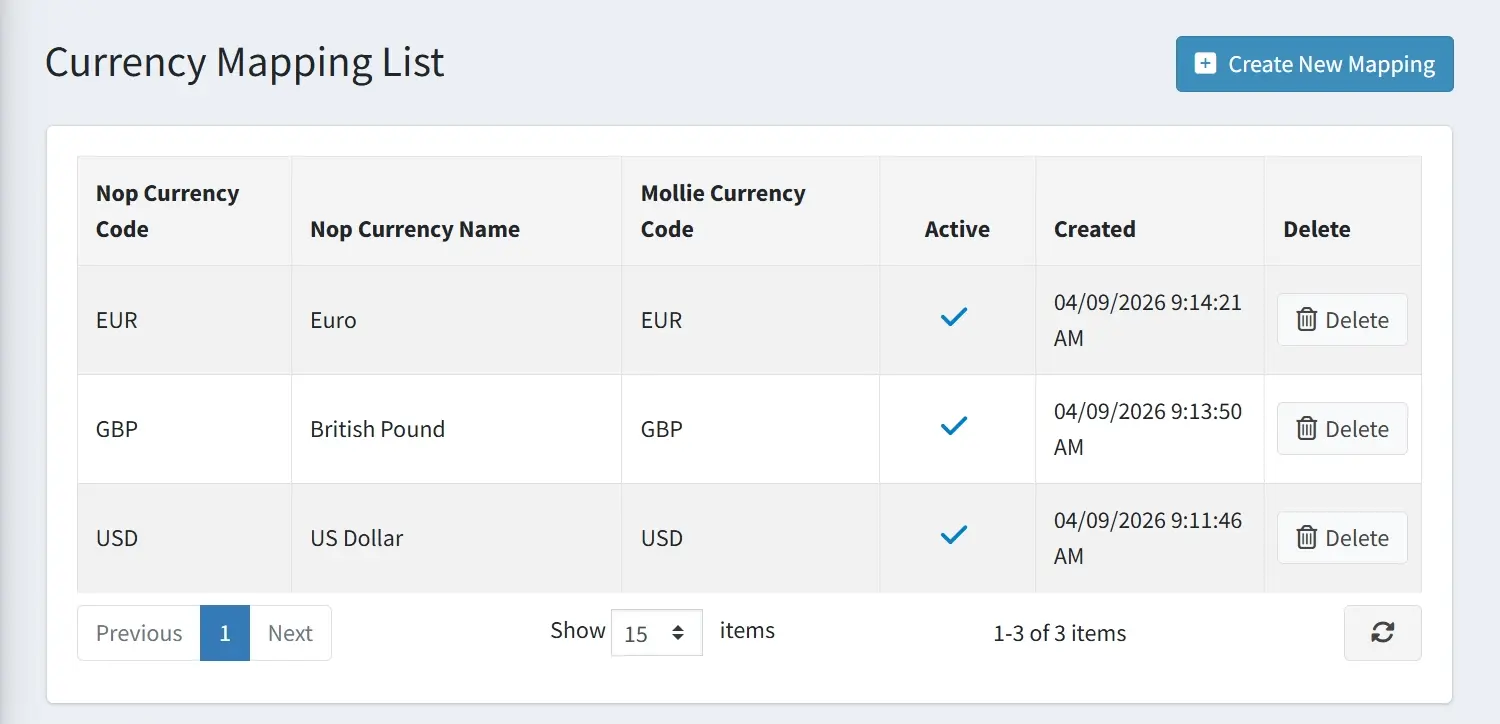Click the created date 04/09/2026 9:11:46 AM
The width and height of the screenshot is (1500, 724).
pyautogui.click(x=1148, y=538)
